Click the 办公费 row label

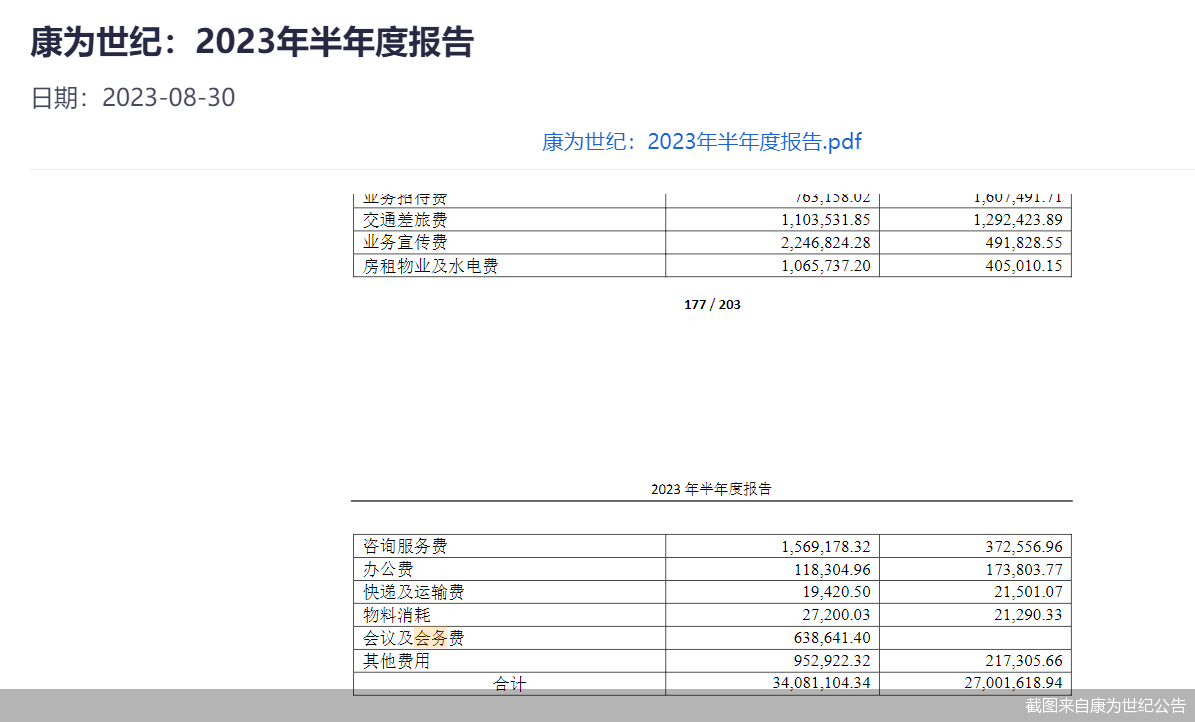[388, 569]
